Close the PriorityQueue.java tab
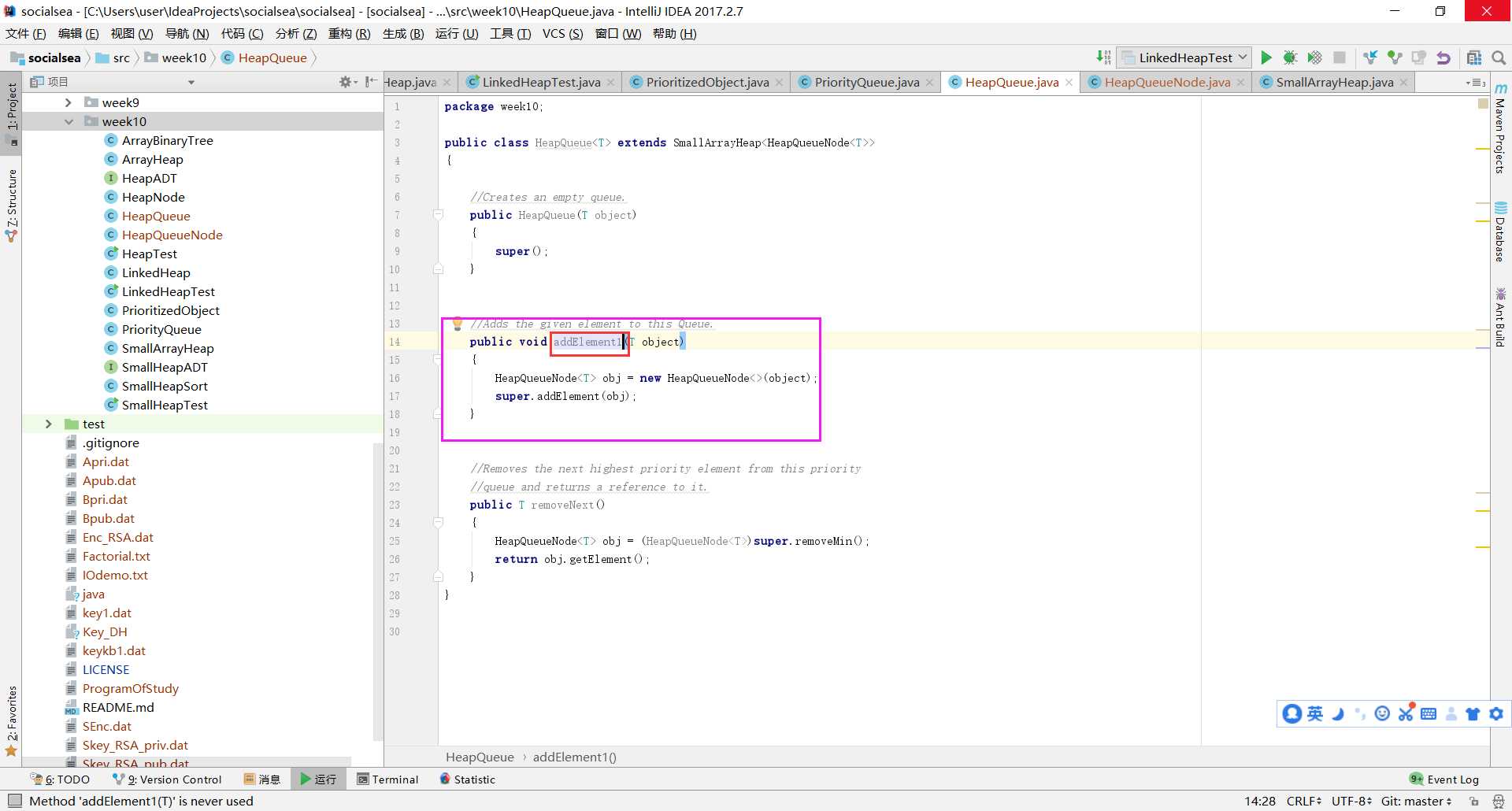The image size is (1512, 811). tap(929, 82)
